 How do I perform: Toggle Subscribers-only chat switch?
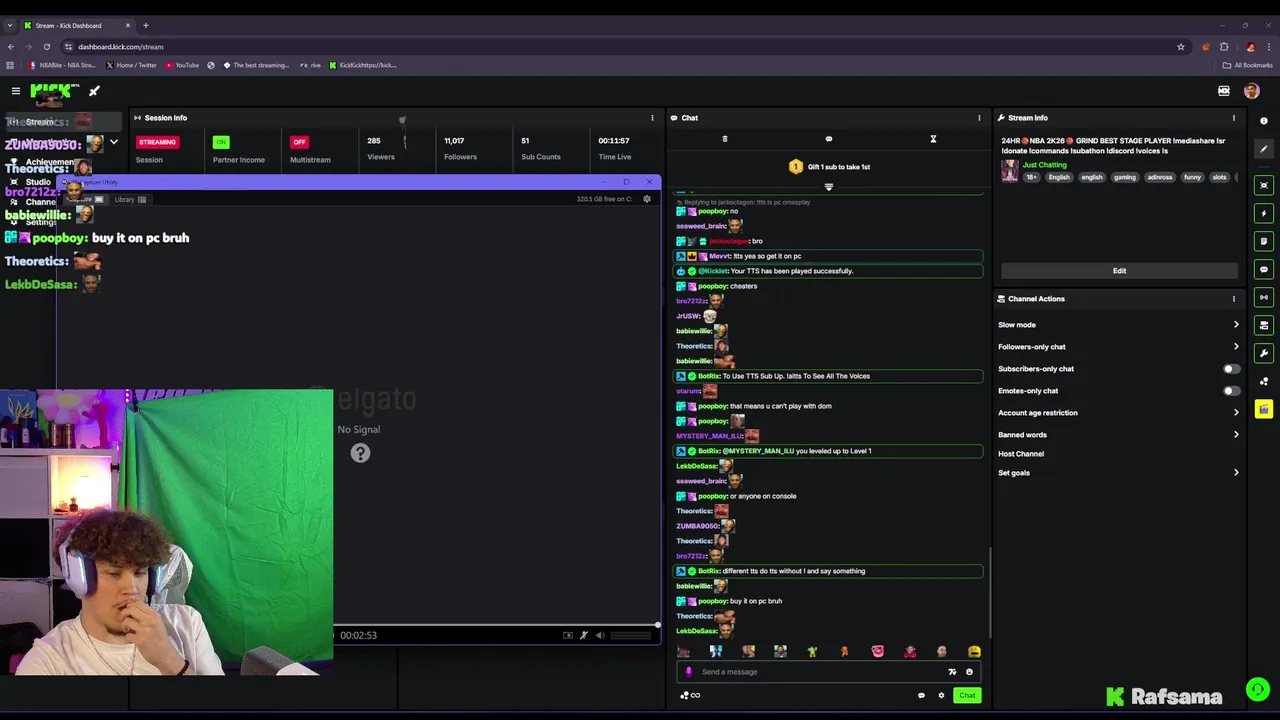click(x=1232, y=369)
